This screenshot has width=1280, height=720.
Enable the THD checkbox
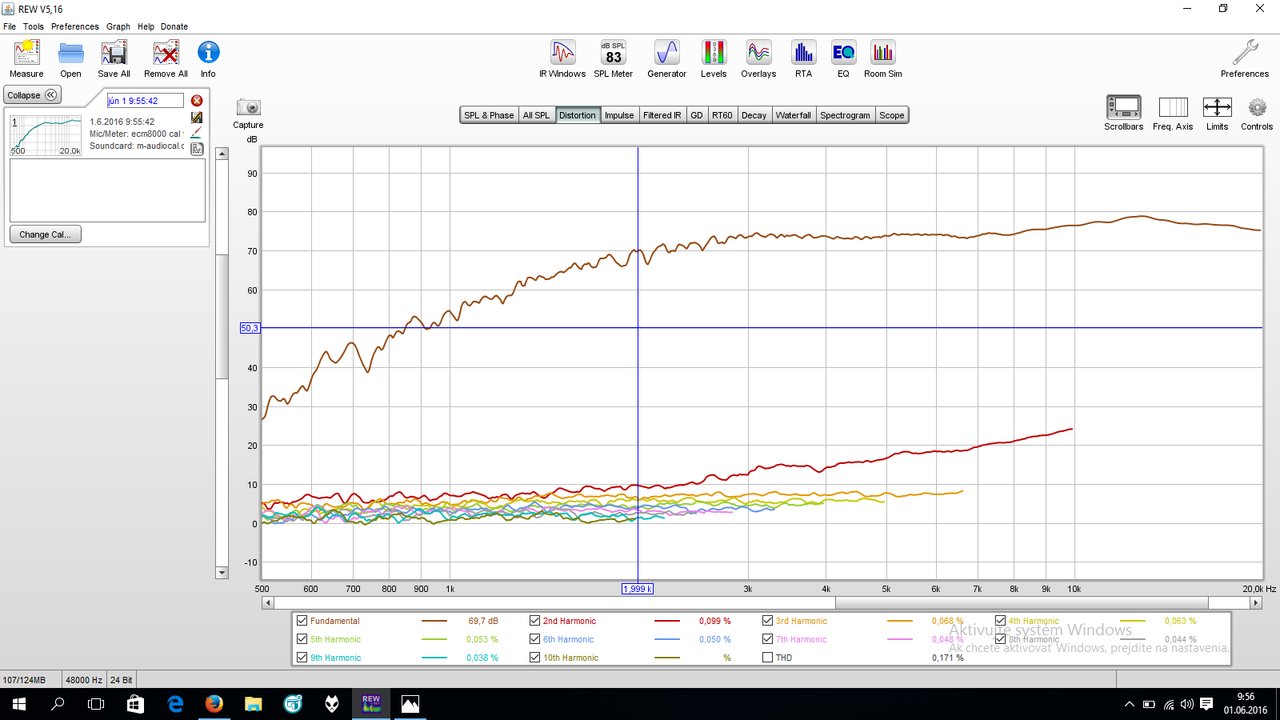(x=768, y=657)
